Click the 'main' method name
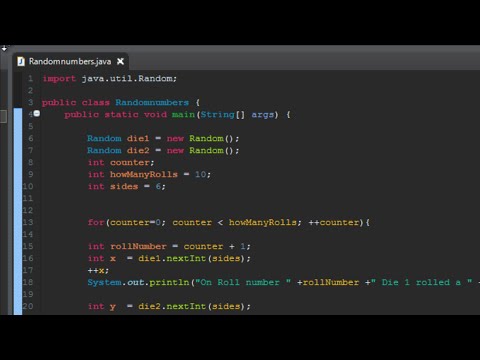This screenshot has width=480, height=360. tap(183, 115)
